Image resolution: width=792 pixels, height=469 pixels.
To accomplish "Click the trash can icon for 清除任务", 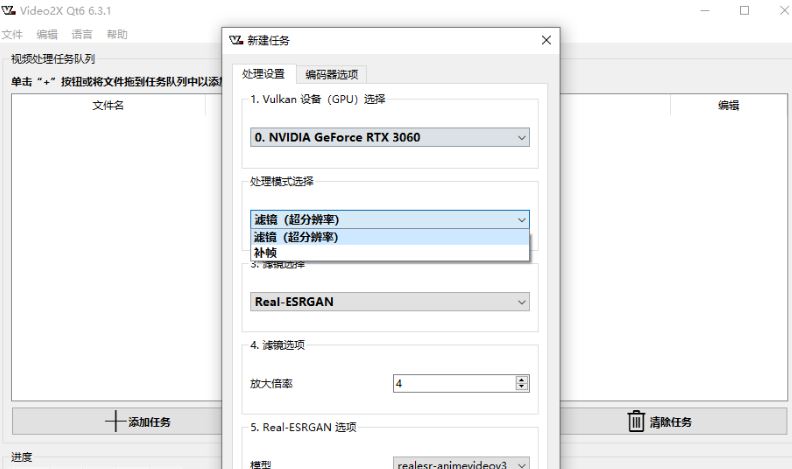I will click(x=636, y=421).
